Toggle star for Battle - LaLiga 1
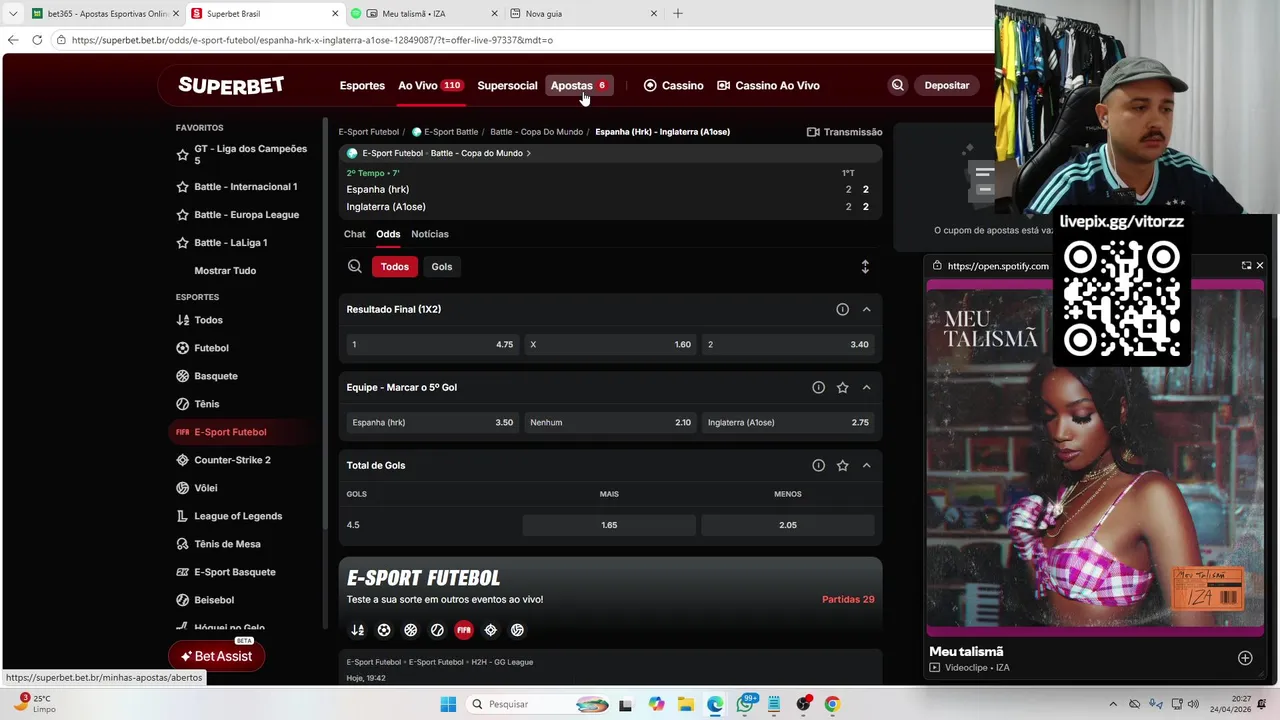 coord(182,243)
